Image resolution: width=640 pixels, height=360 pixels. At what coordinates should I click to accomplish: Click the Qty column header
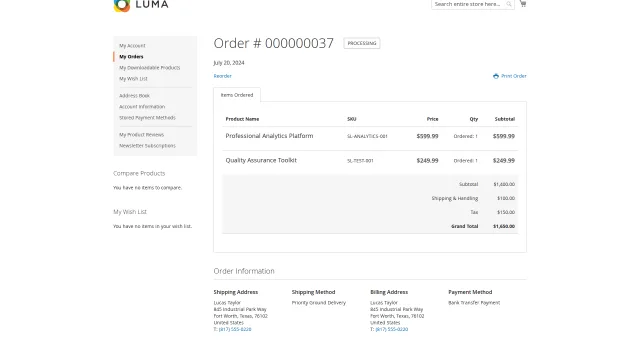click(473, 119)
